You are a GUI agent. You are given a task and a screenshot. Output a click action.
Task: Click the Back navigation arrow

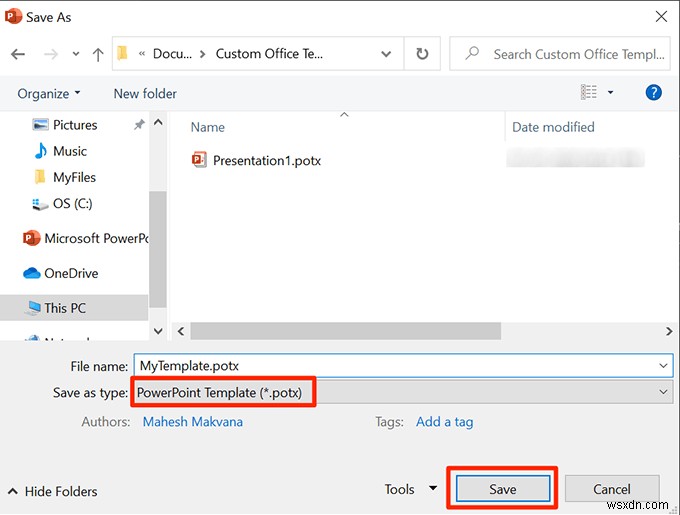(x=17, y=54)
